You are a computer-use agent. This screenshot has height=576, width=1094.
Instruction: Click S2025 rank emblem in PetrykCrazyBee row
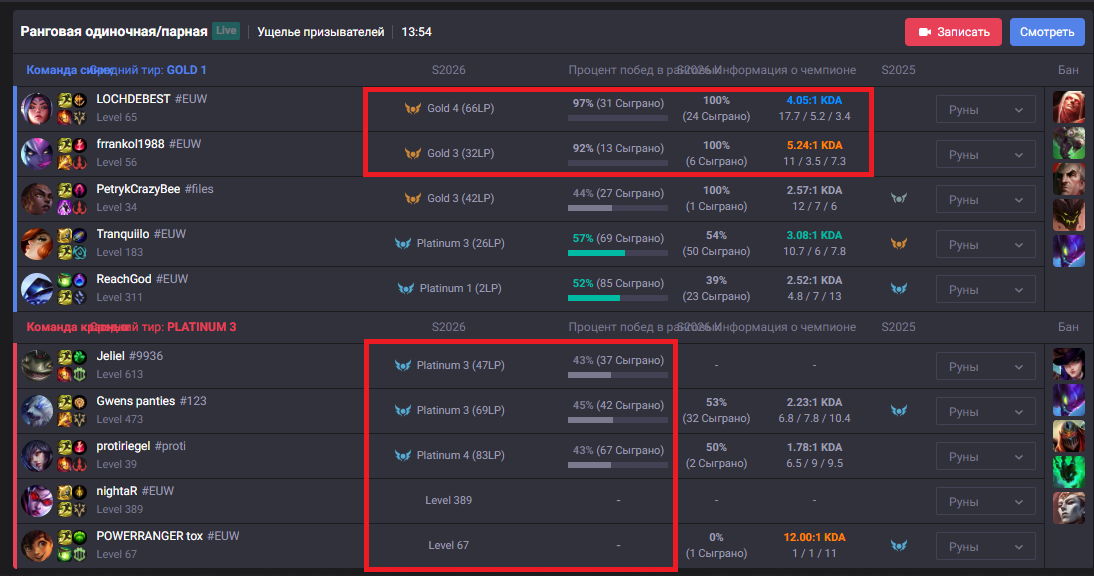[899, 199]
